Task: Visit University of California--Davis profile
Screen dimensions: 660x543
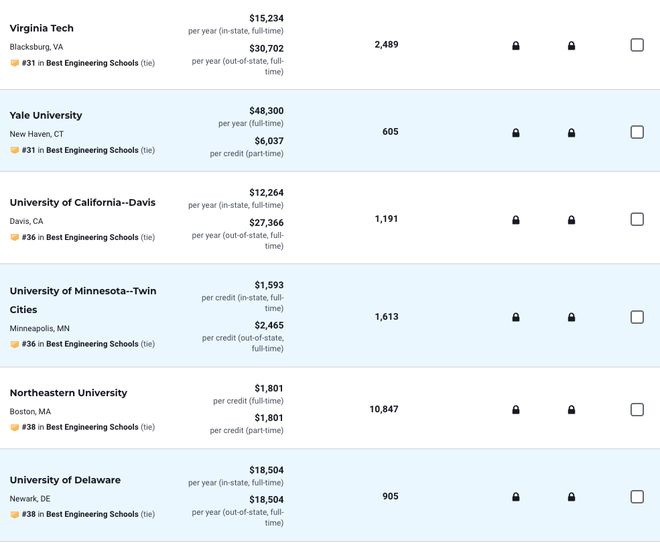Action: 82,202
